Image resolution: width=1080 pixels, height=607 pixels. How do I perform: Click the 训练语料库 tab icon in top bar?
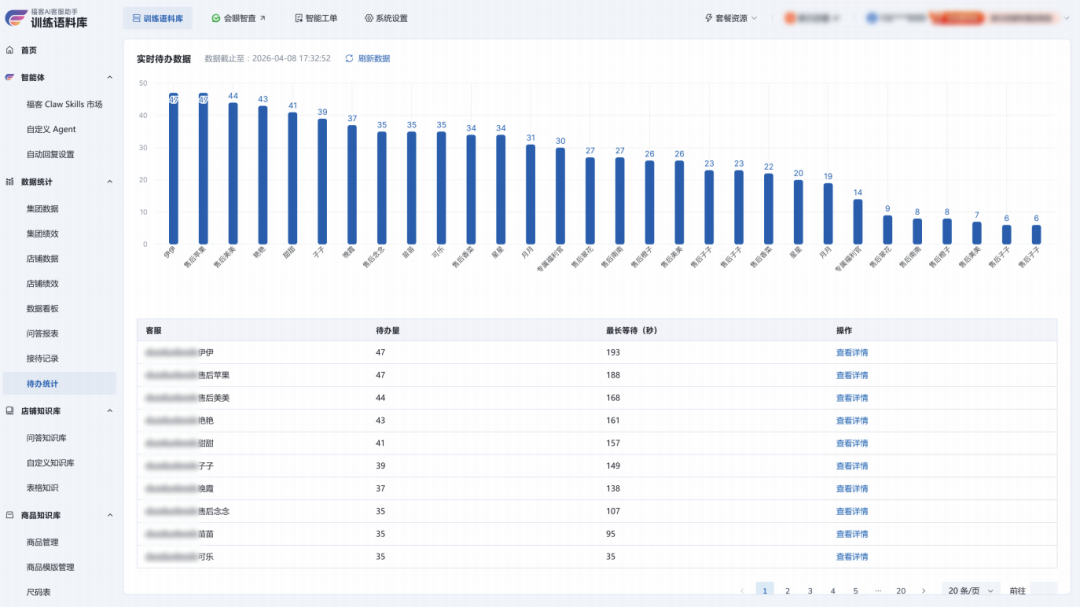136,19
